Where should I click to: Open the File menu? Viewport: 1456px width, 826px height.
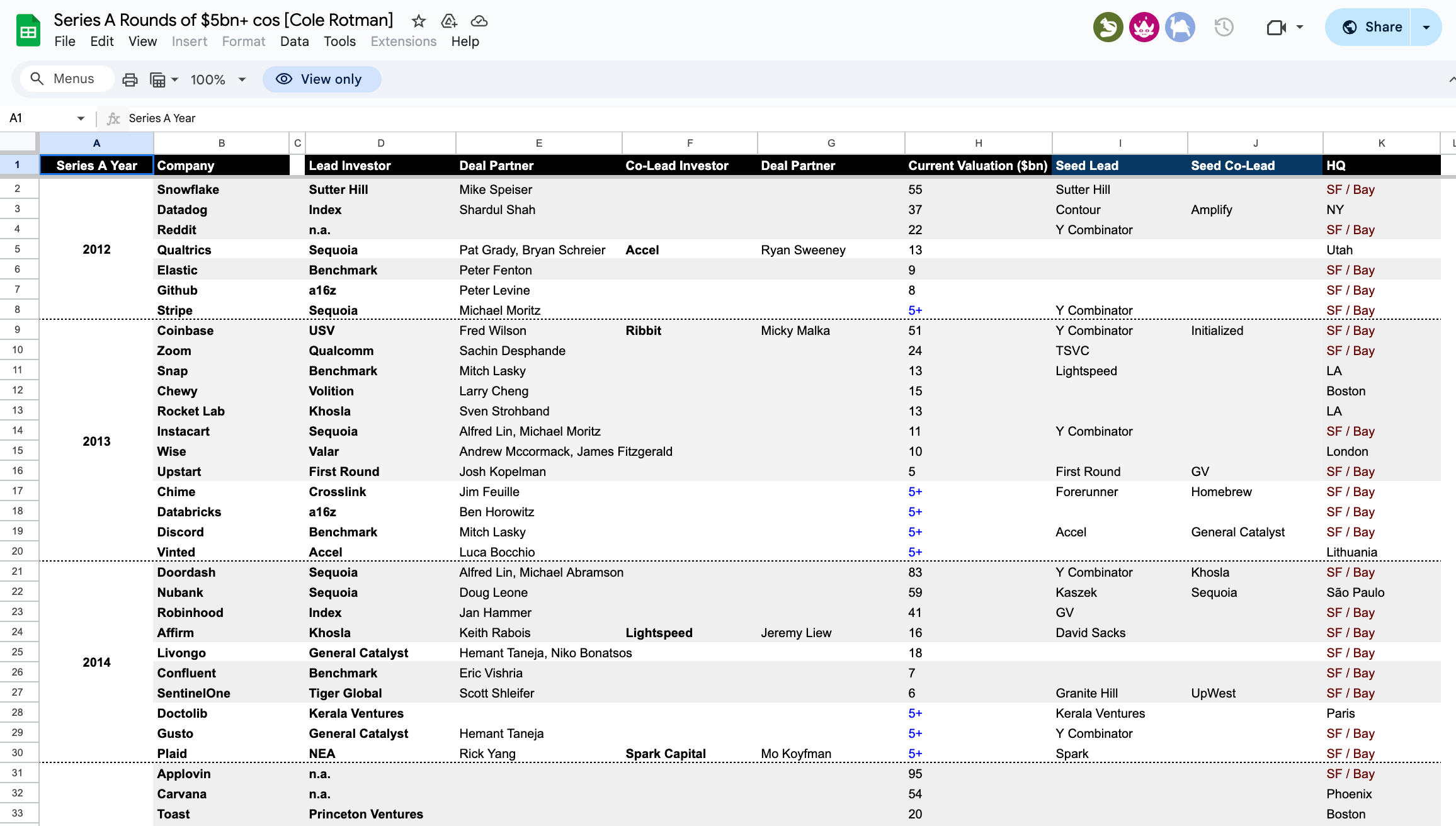tap(65, 42)
